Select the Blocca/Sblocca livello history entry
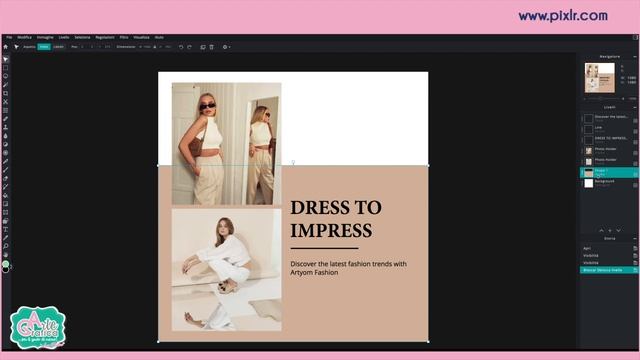 point(609,270)
